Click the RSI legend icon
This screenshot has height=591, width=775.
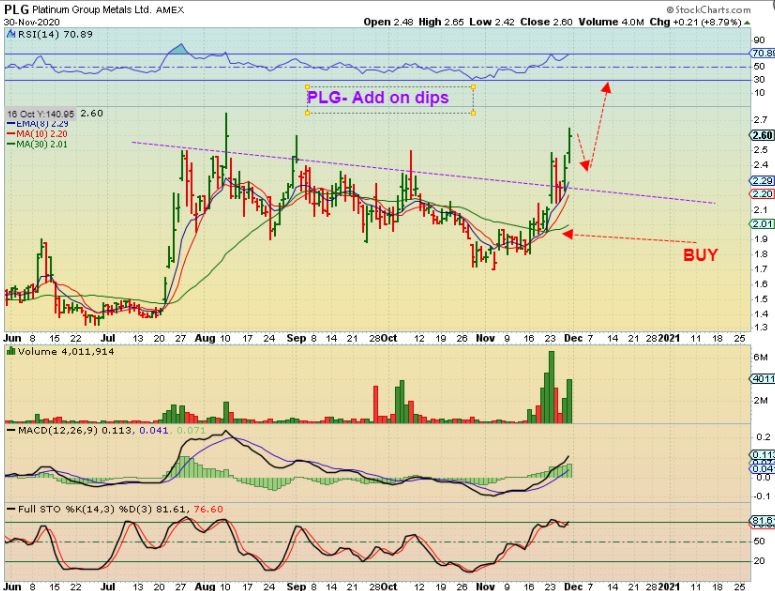11,34
